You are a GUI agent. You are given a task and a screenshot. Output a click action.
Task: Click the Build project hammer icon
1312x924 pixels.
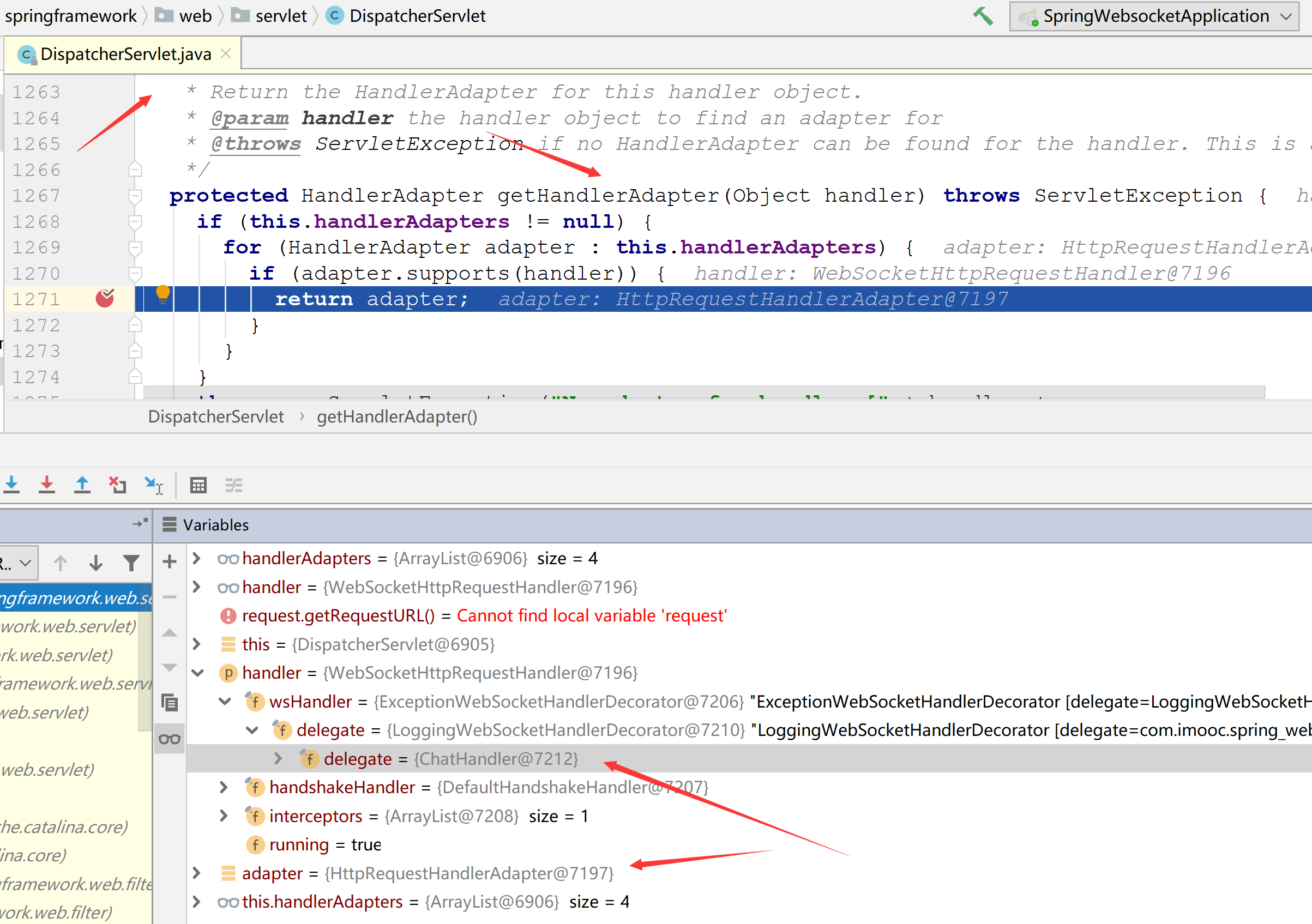[x=983, y=16]
